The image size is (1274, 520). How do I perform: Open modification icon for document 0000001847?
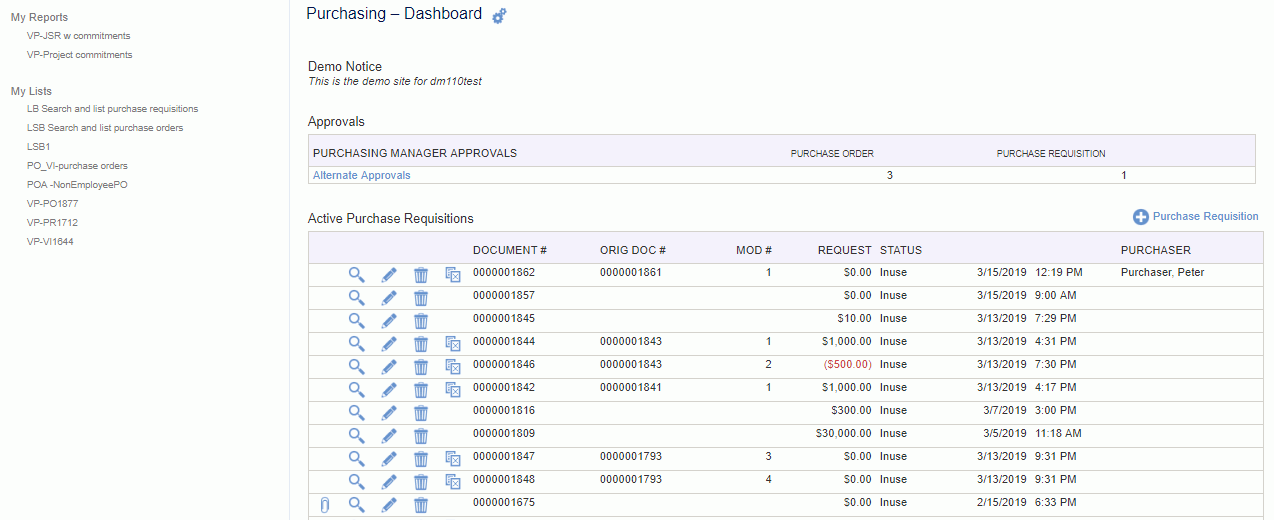[453, 458]
